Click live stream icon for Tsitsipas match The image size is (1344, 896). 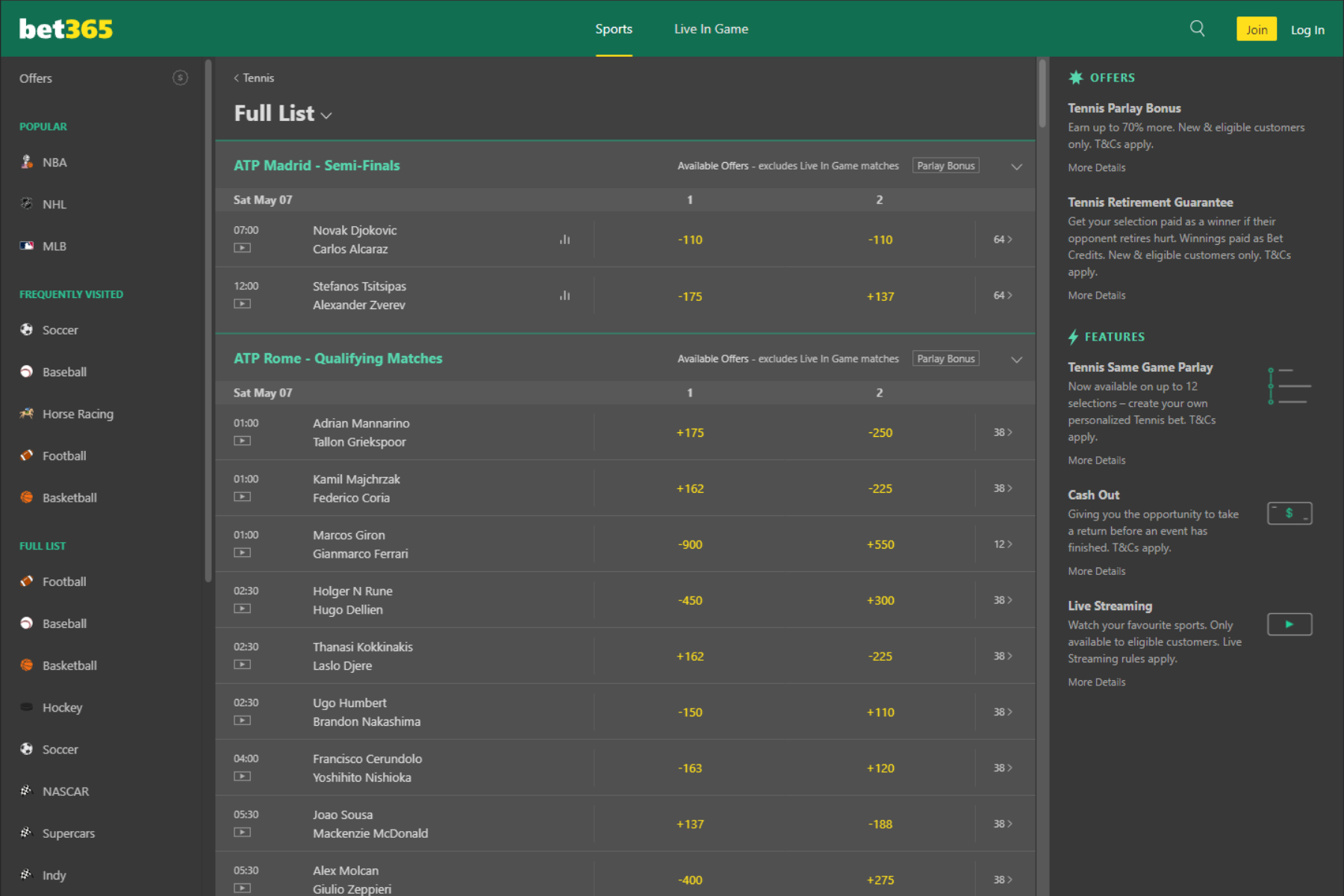coord(242,304)
